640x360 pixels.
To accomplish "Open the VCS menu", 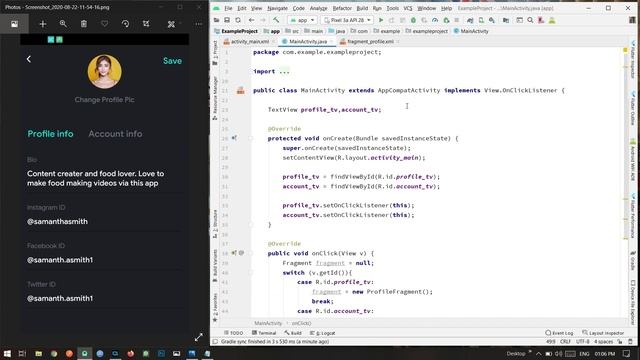I will click(x=408, y=8).
